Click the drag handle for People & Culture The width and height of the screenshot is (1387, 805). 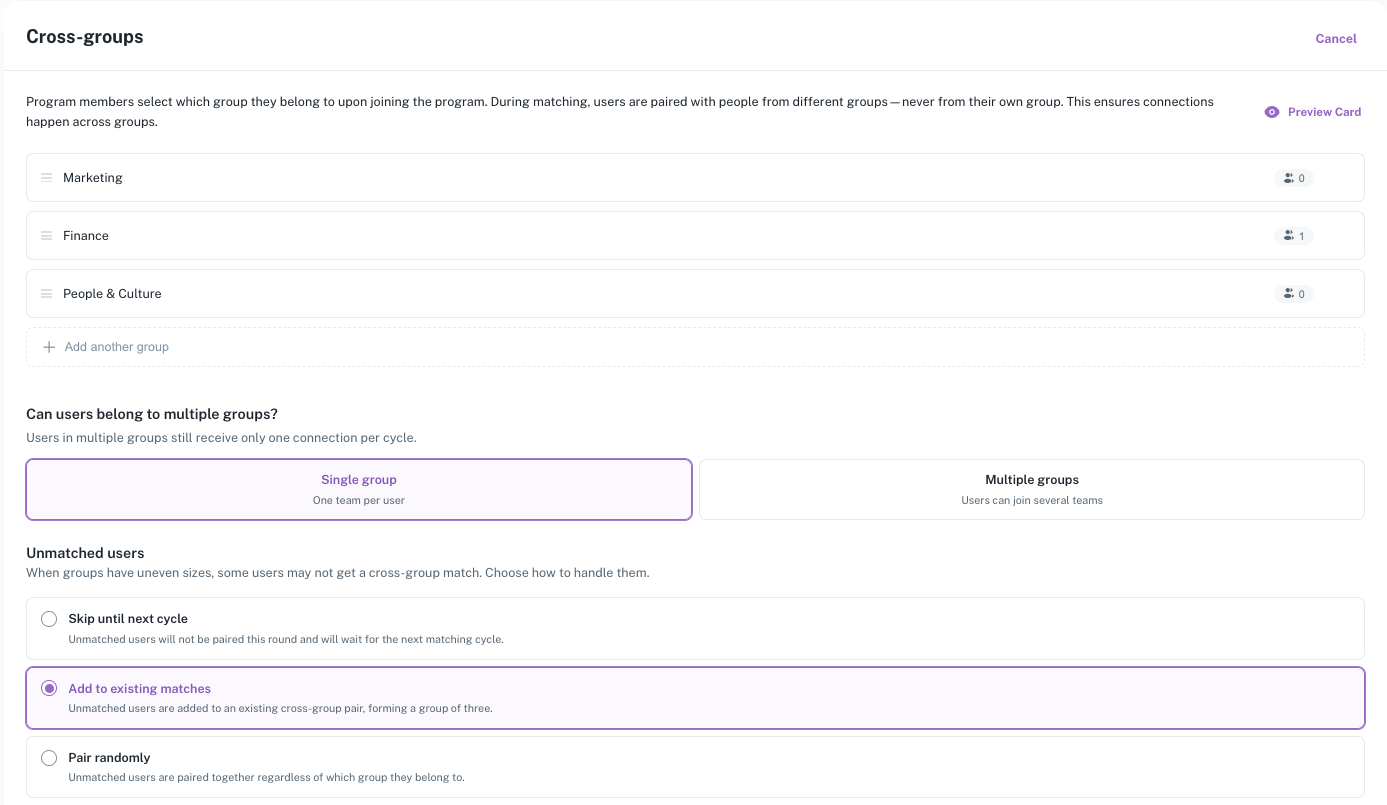coord(46,294)
